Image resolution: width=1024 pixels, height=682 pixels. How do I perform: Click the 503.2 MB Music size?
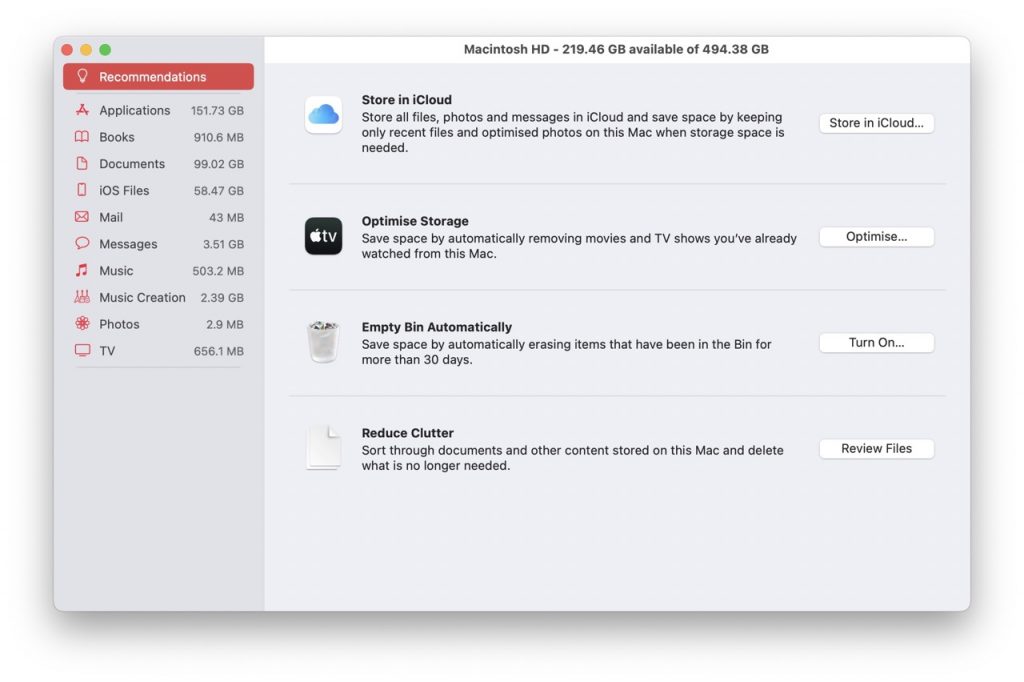(218, 272)
